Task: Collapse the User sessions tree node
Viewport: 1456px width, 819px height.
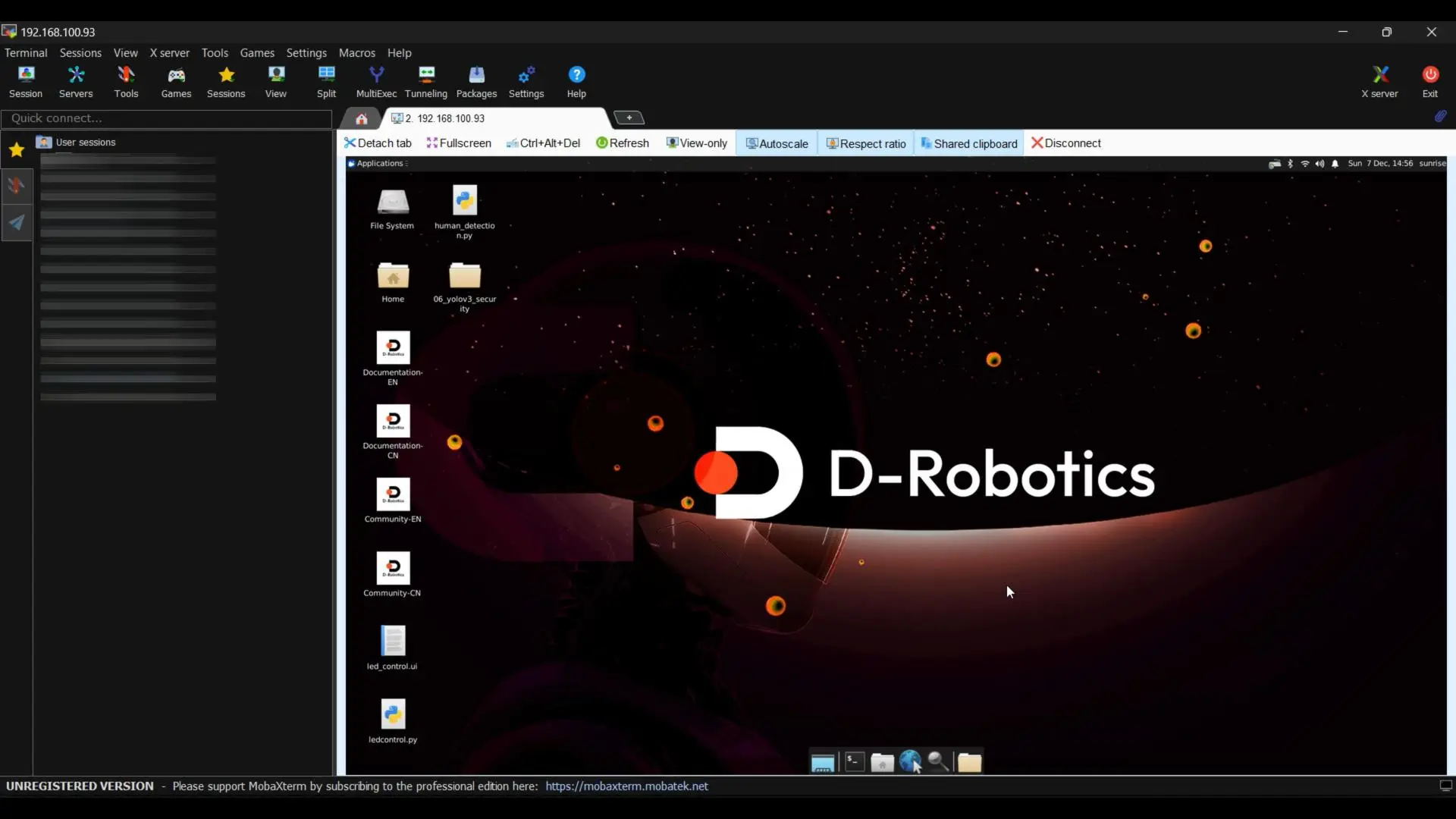Action: (x=85, y=142)
